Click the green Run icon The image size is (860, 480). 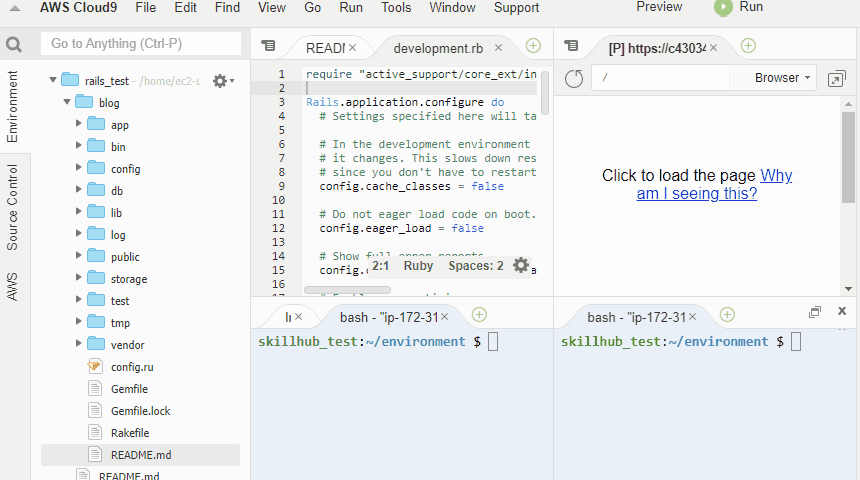[723, 8]
